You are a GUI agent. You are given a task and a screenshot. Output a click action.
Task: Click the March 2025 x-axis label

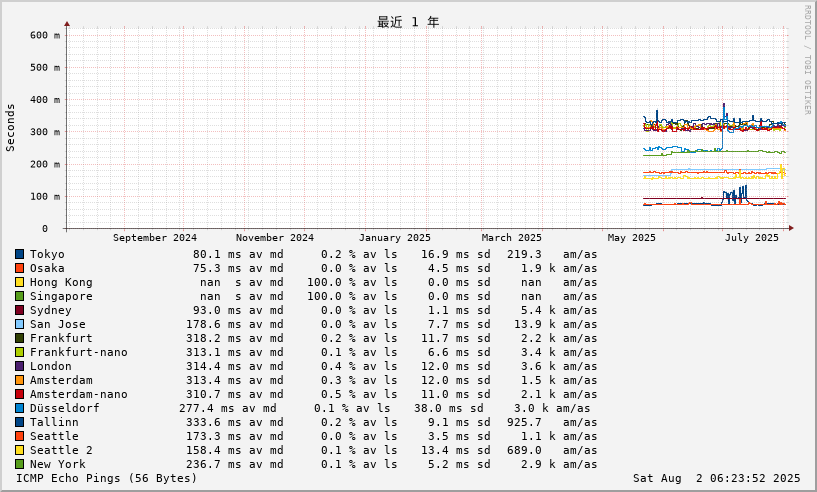pos(512,238)
